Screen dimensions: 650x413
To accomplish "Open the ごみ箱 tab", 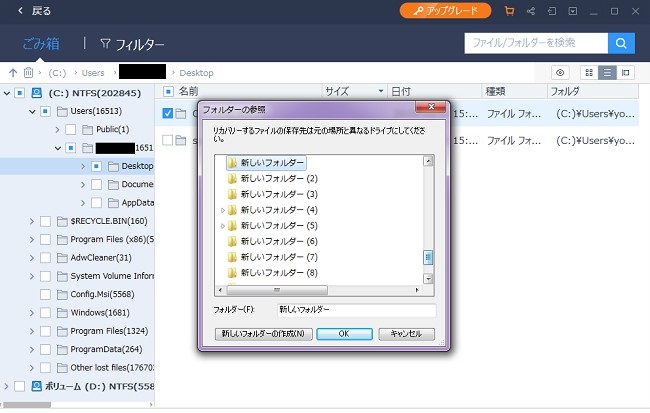I will pyautogui.click(x=41, y=44).
